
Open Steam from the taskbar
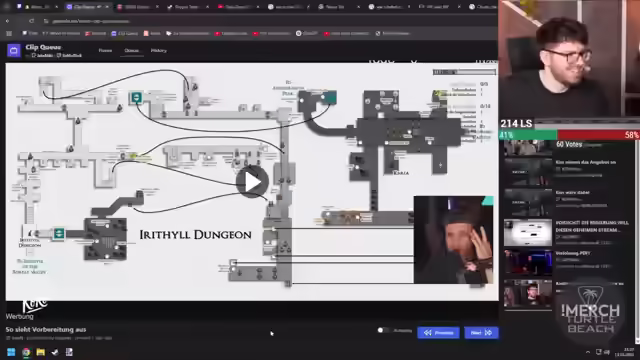click(55, 352)
